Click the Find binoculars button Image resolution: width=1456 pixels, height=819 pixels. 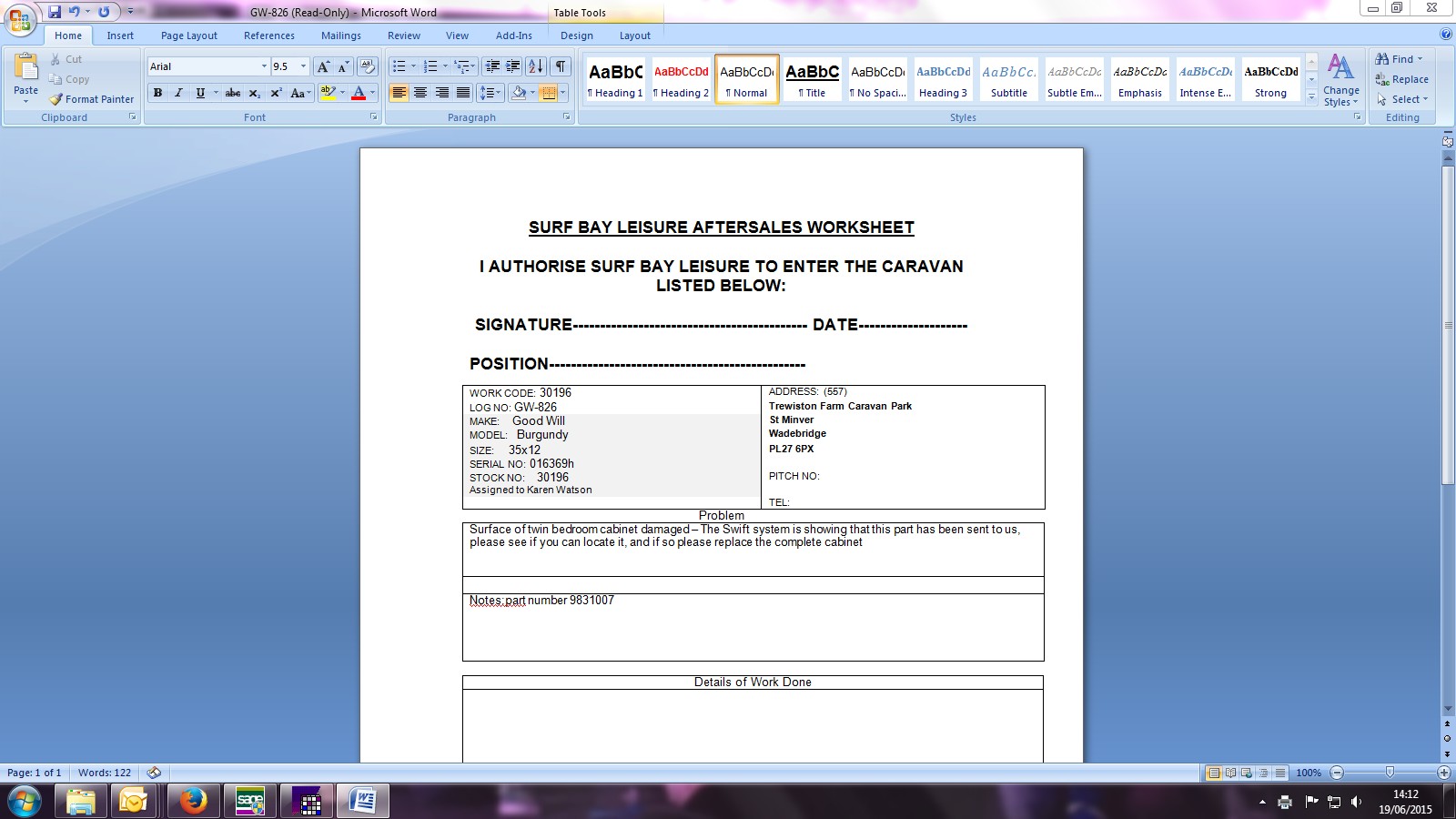1399,59
